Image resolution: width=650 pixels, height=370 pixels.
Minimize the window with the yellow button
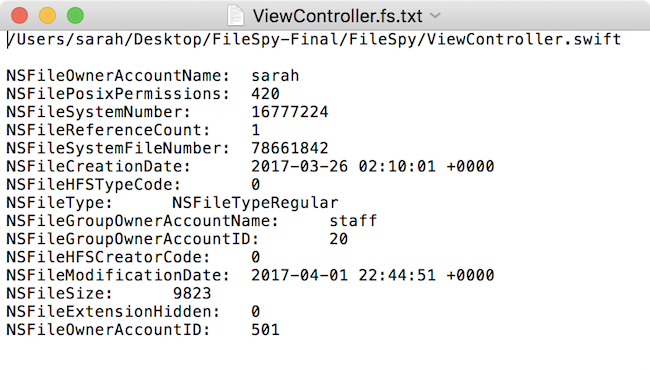47,16
